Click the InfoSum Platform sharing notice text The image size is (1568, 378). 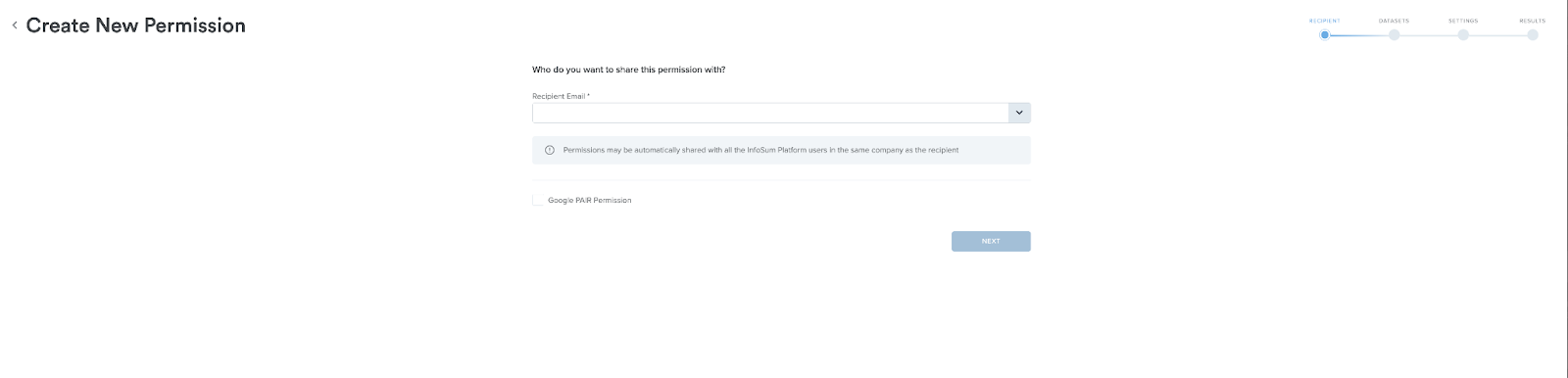click(760, 150)
